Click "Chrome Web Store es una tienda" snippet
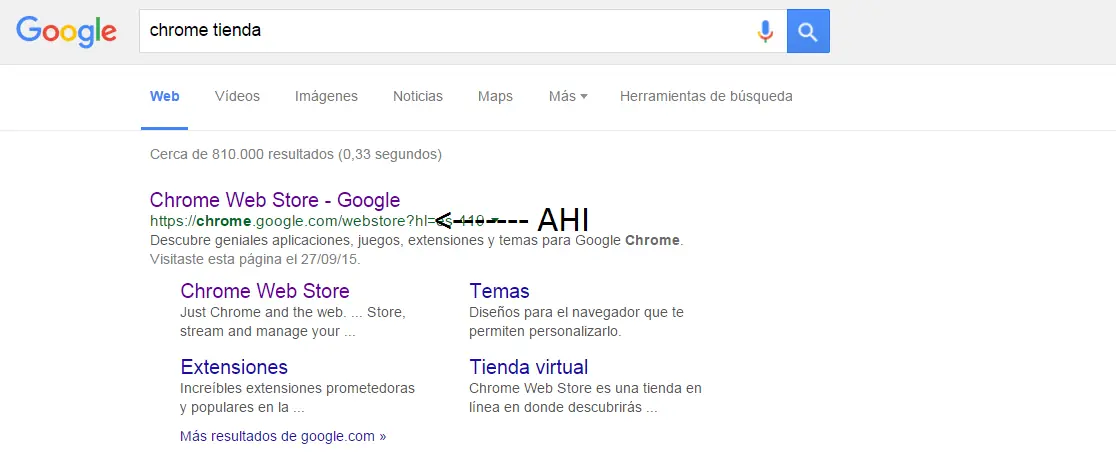 pos(585,398)
